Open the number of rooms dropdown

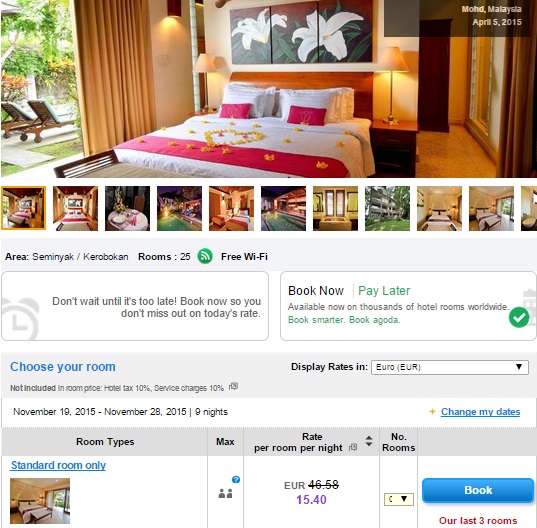pyautogui.click(x=399, y=499)
